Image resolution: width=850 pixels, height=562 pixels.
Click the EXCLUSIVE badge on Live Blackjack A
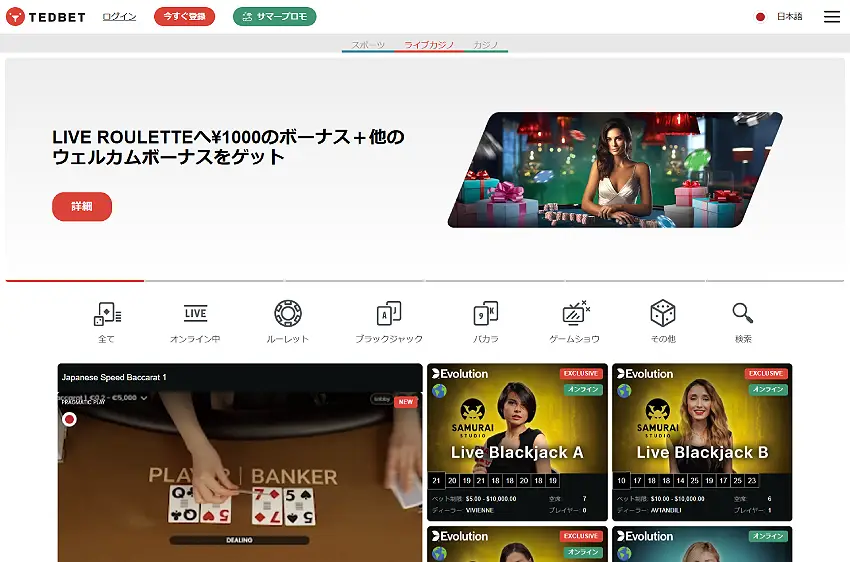point(581,373)
